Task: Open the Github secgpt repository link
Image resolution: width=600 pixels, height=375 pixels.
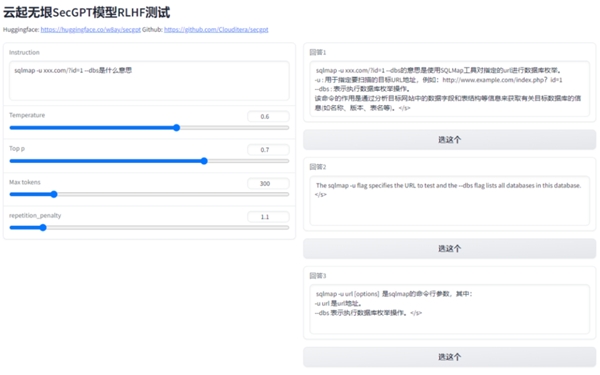Action: [216, 29]
